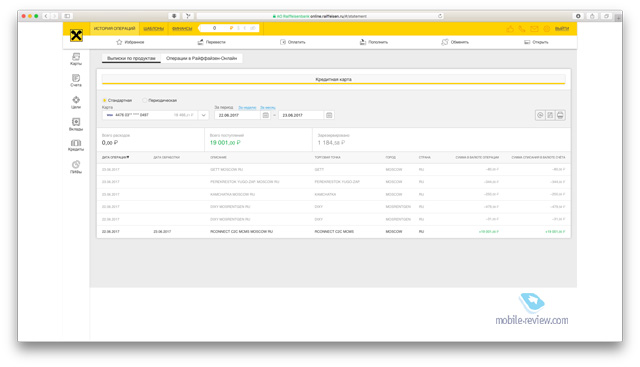Image resolution: width=640 pixels, height=367 pixels.
Task: Go to Цели in the sidebar
Action: click(x=76, y=102)
